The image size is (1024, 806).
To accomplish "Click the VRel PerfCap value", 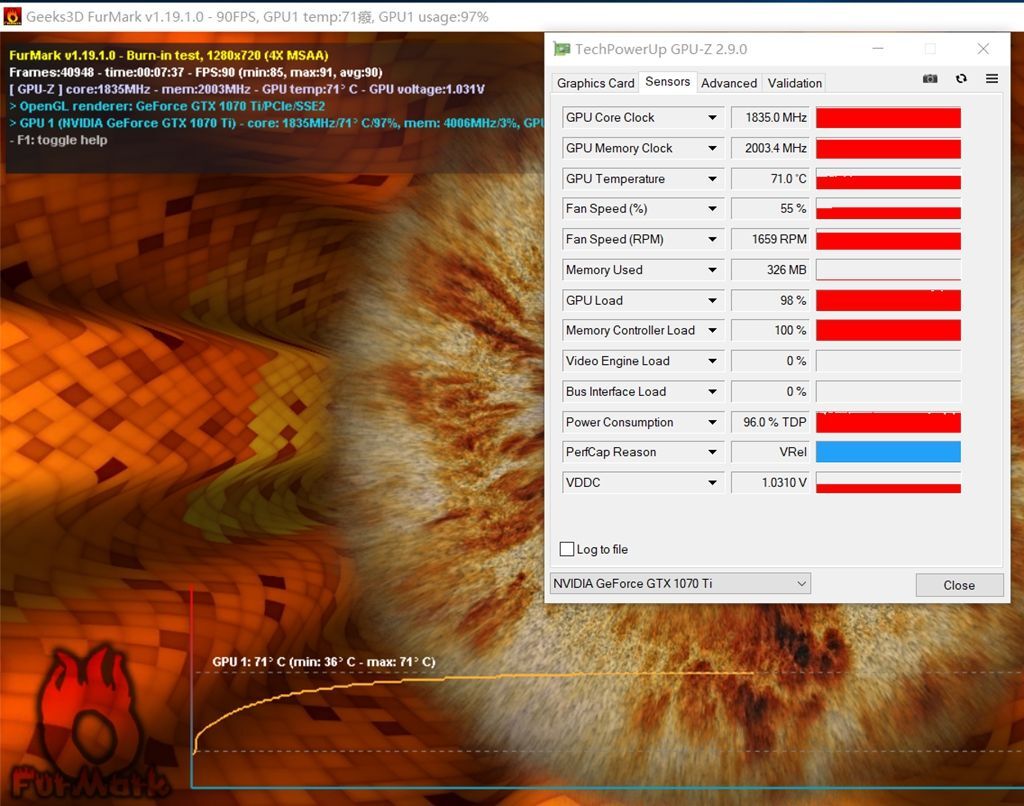I will pyautogui.click(x=771, y=452).
